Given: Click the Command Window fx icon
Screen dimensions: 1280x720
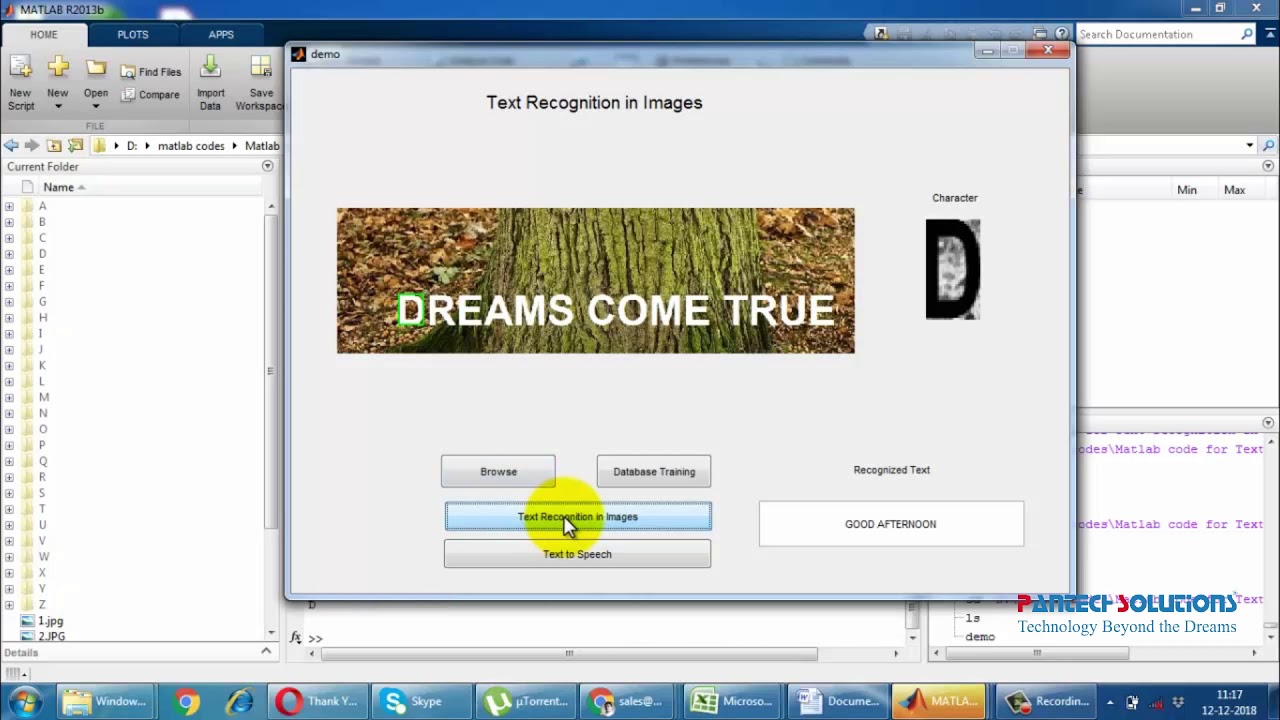Looking at the screenshot, I should click(x=296, y=637).
